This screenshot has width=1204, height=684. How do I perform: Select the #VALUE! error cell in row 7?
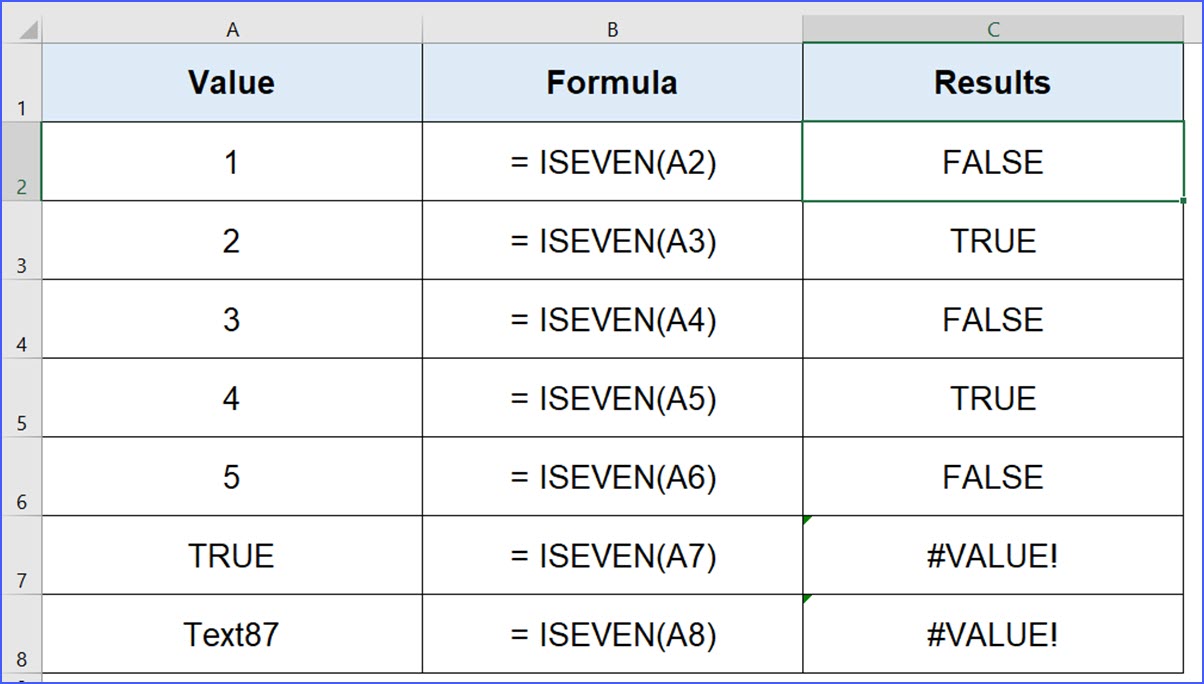click(992, 555)
